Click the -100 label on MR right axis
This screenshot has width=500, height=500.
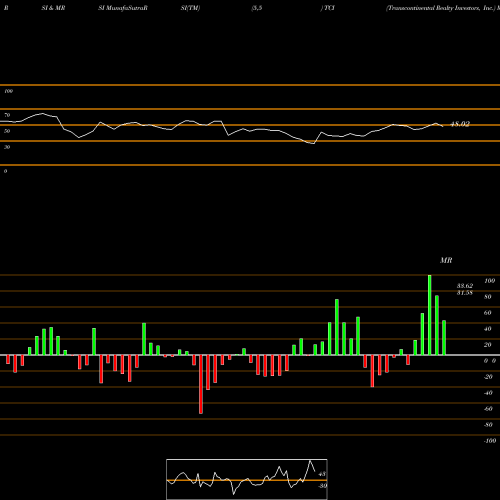(490, 441)
